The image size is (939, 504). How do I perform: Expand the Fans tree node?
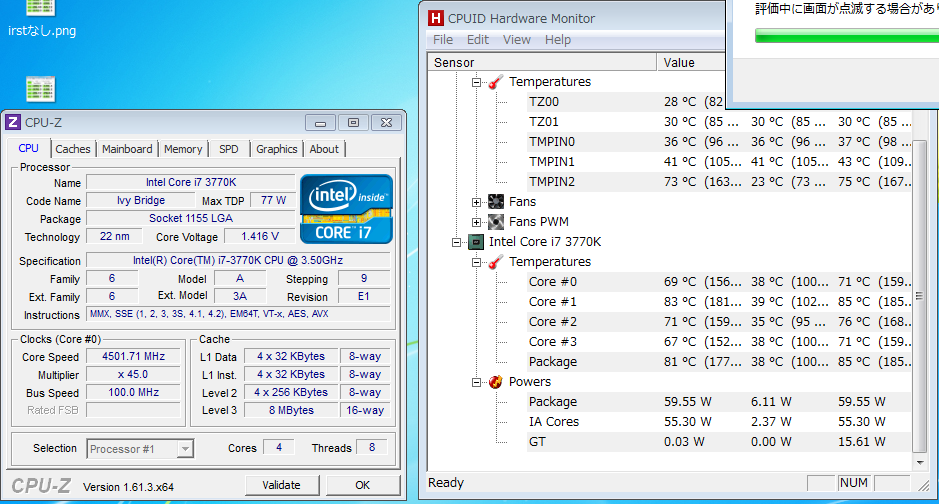[476, 202]
